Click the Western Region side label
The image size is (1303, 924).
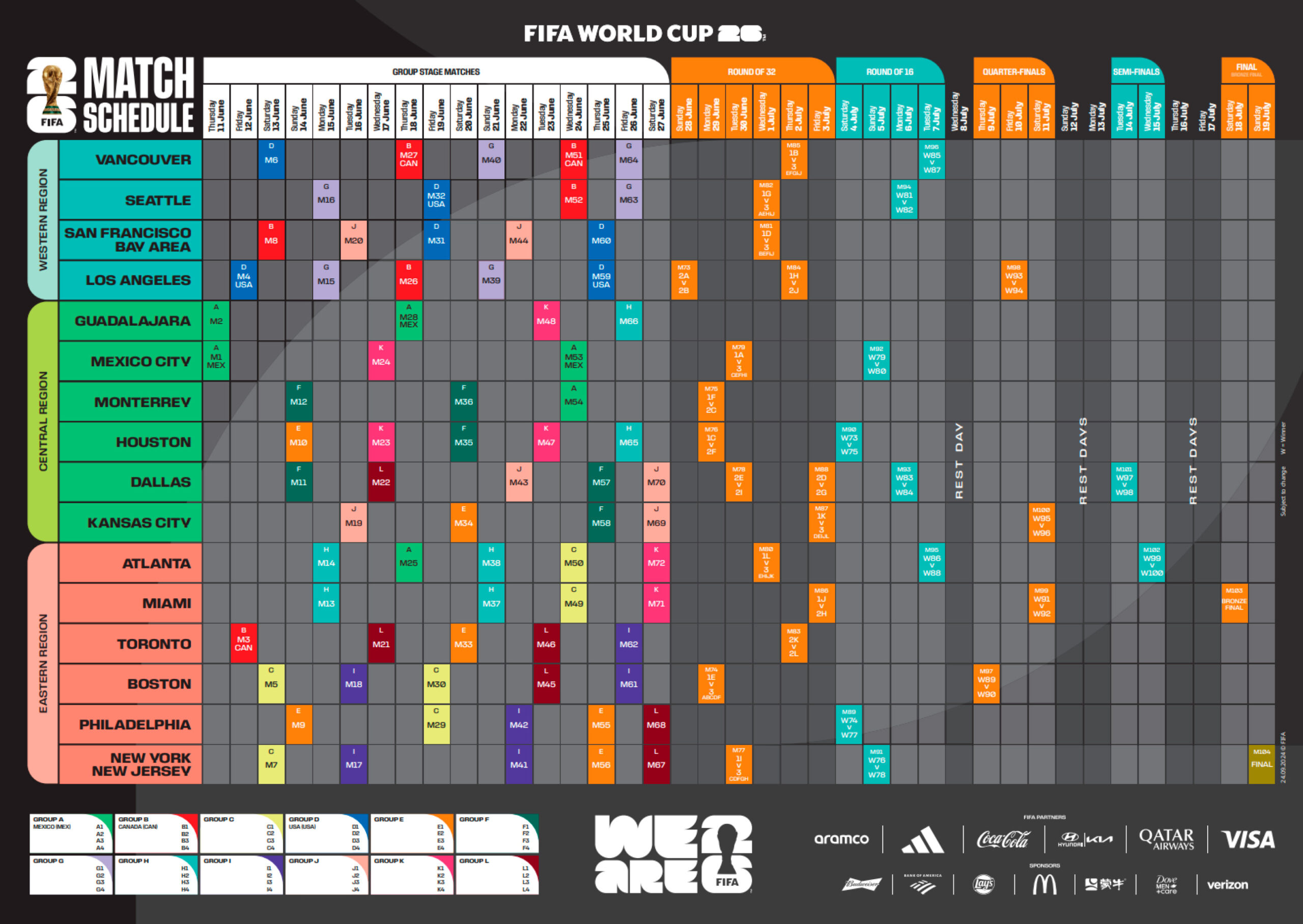[43, 220]
